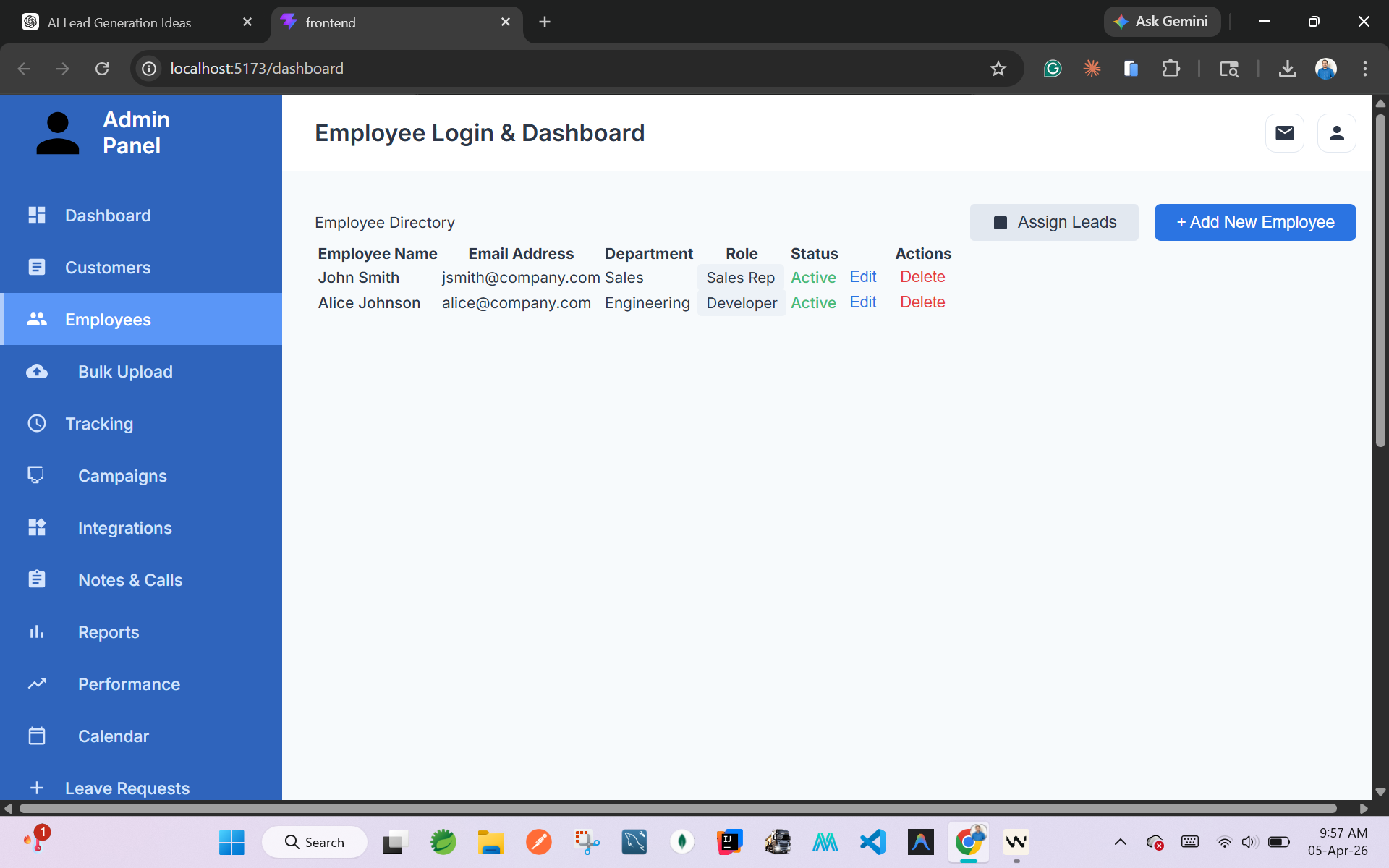Image resolution: width=1389 pixels, height=868 pixels.
Task: Click the Calendar icon in the sidebar
Action: click(x=37, y=736)
